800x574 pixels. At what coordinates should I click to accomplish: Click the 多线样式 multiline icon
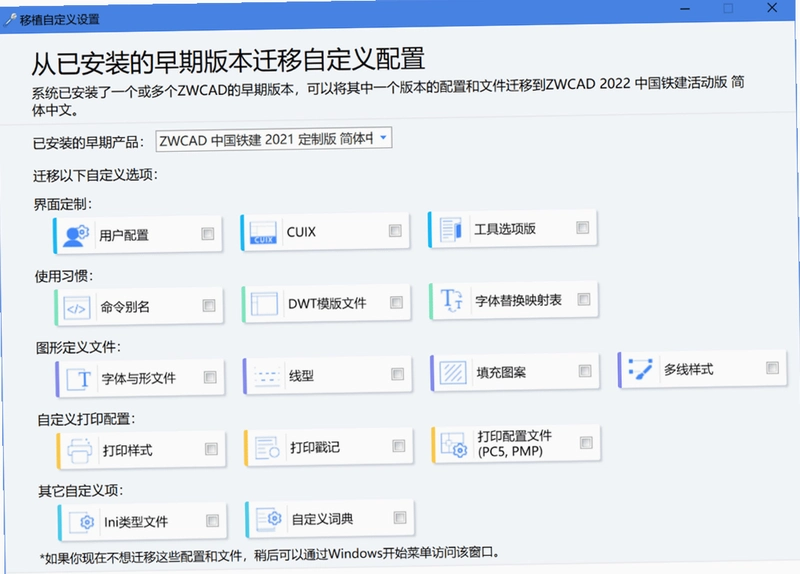point(640,369)
